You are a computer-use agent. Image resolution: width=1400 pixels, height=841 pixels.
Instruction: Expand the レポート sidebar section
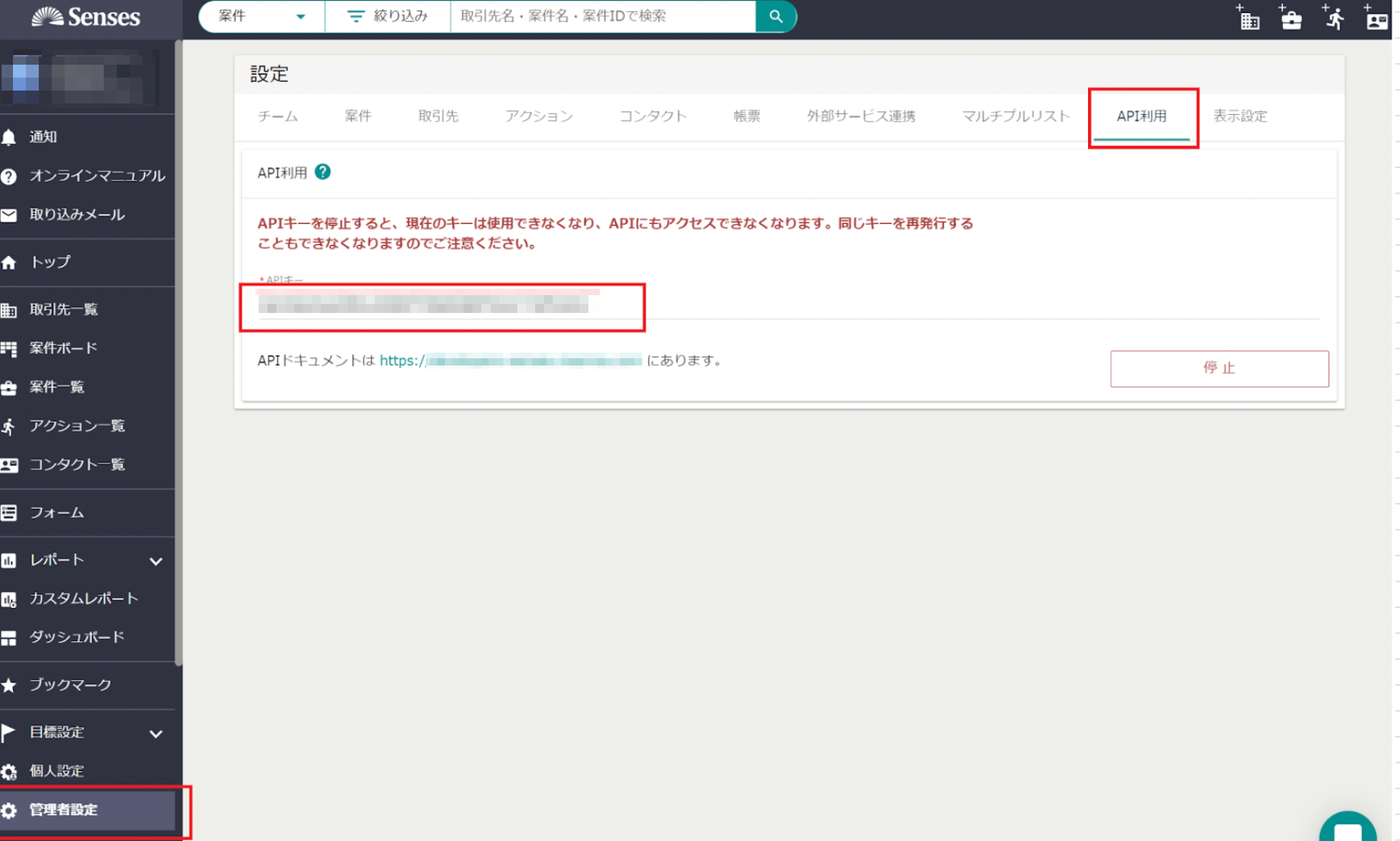[155, 560]
